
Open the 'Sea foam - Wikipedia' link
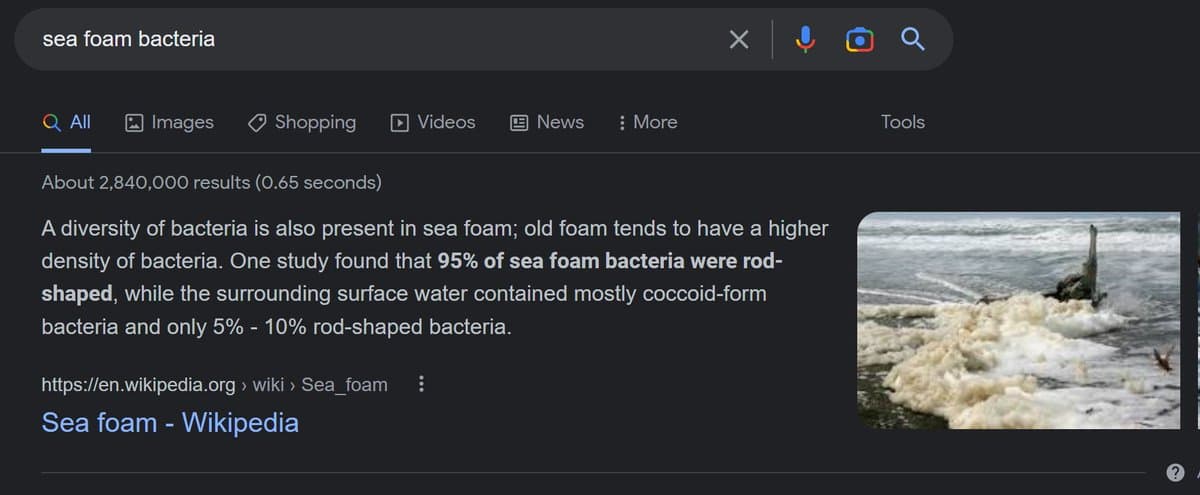pos(170,422)
